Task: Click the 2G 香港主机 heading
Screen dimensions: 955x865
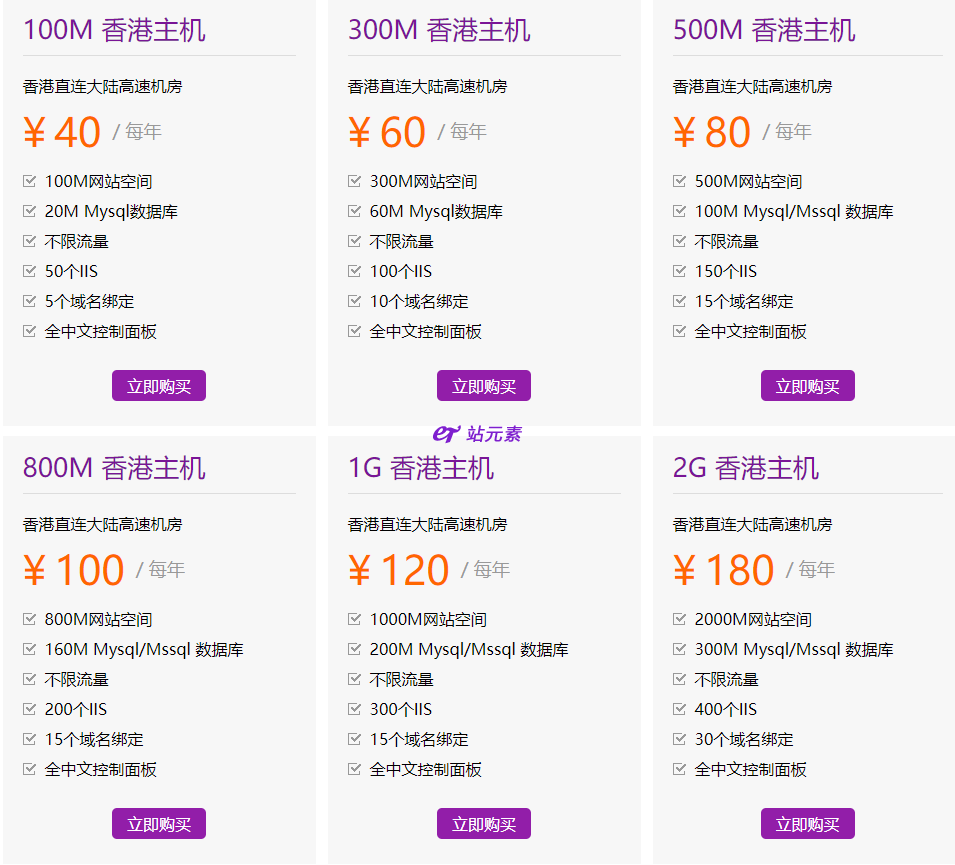Action: 745,468
